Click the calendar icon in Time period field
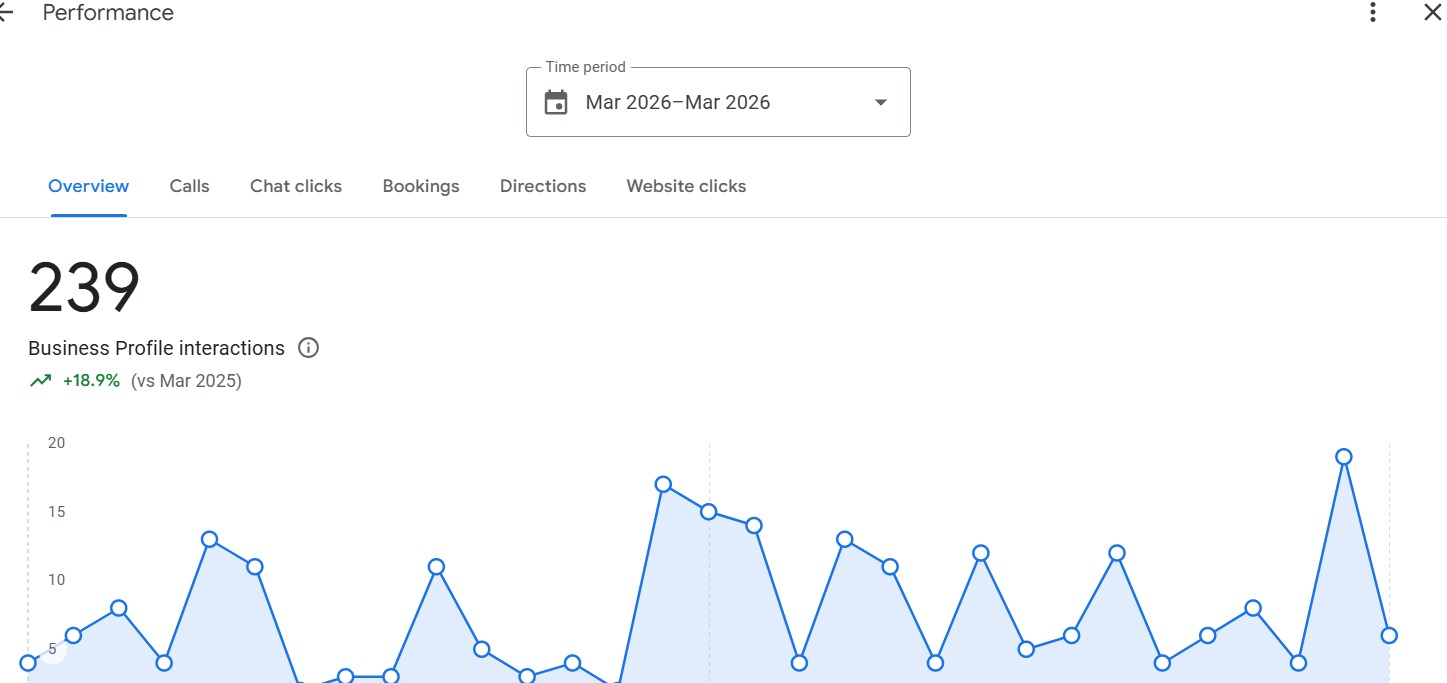Screen dimensions: 1447x683 click(557, 101)
